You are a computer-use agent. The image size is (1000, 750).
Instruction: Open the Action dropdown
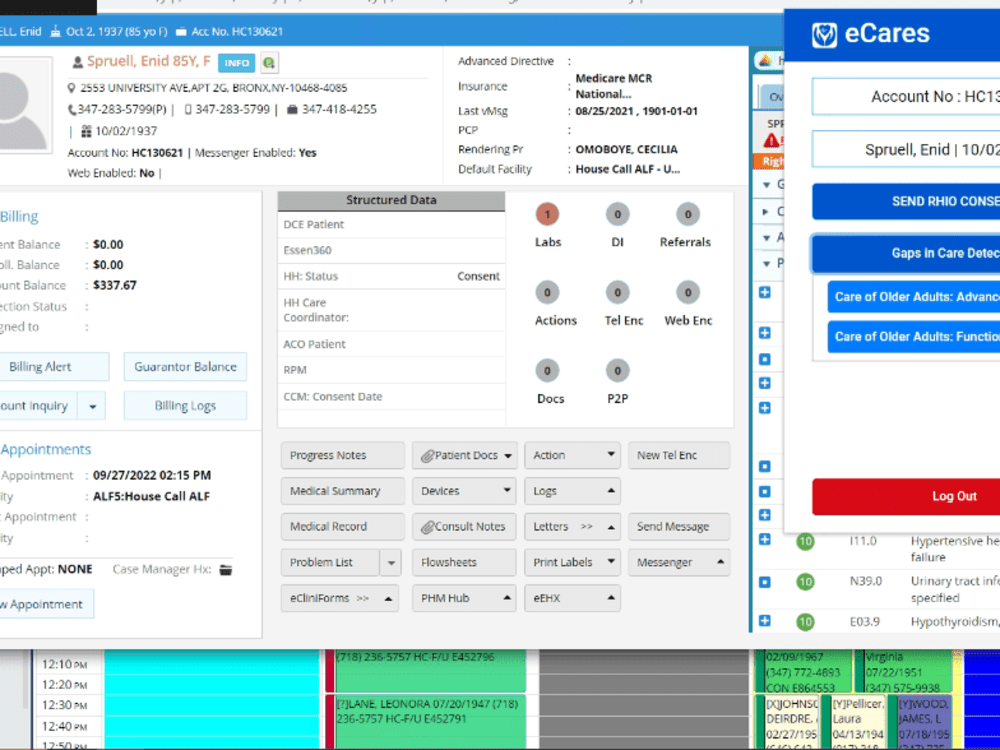point(573,455)
